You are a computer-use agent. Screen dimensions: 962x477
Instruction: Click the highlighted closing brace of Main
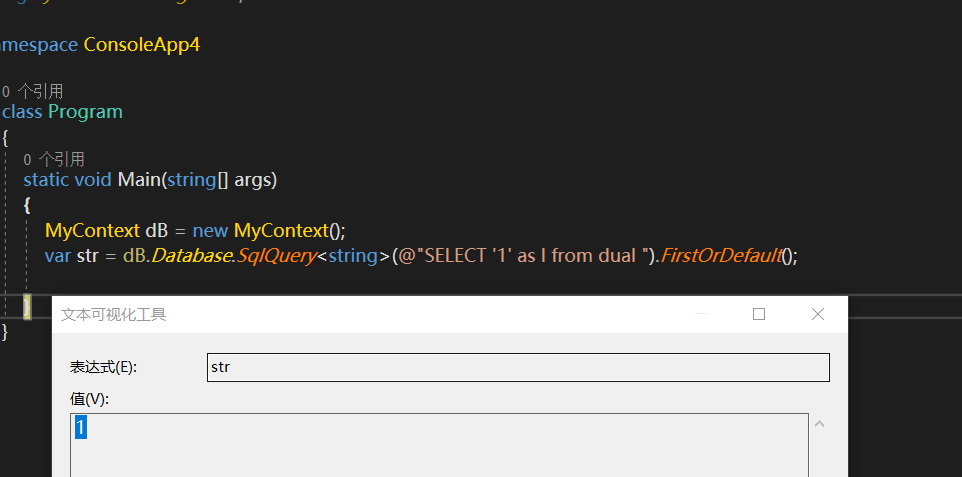click(x=27, y=306)
